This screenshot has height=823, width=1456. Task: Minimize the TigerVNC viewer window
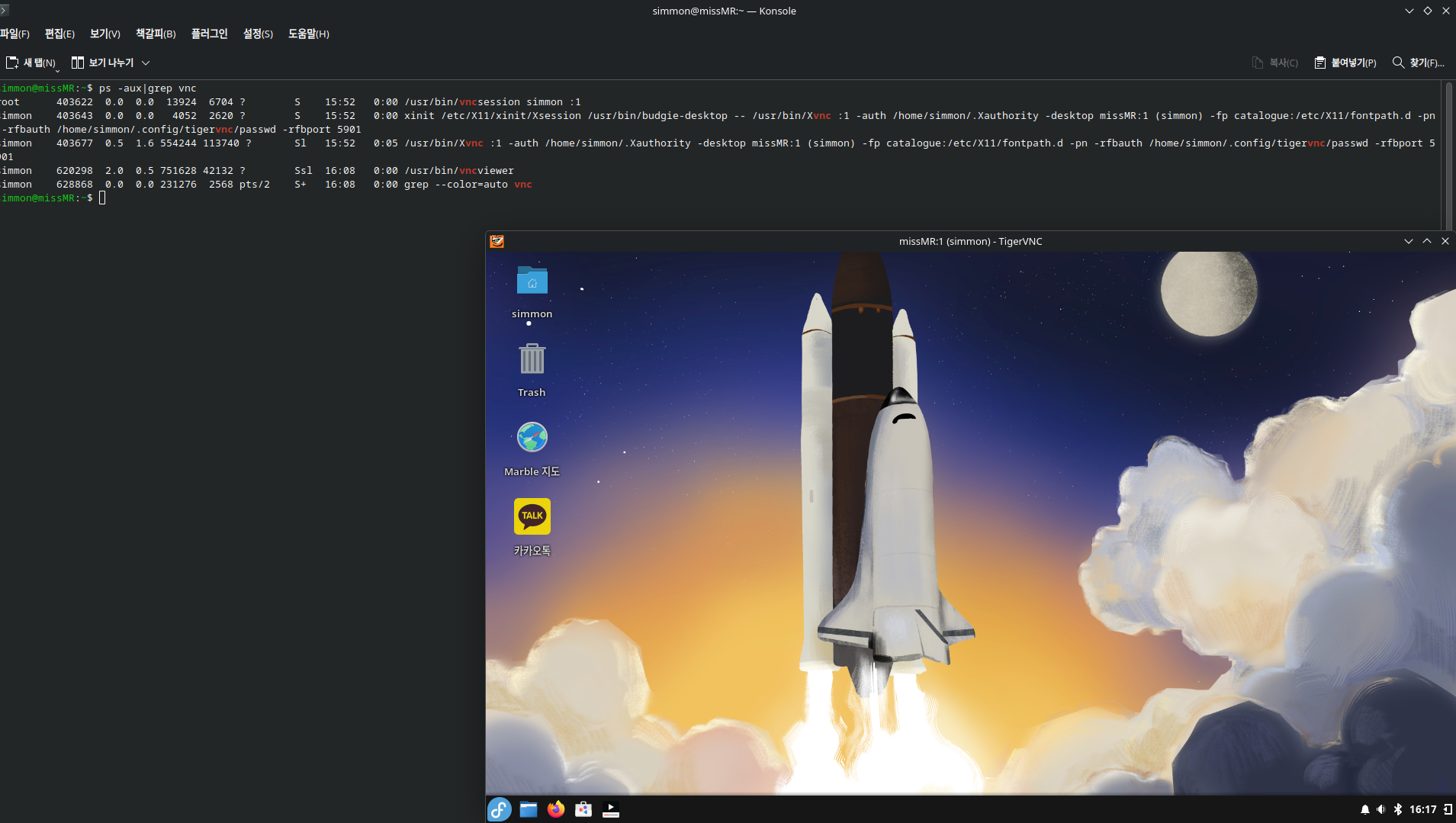click(x=1409, y=241)
